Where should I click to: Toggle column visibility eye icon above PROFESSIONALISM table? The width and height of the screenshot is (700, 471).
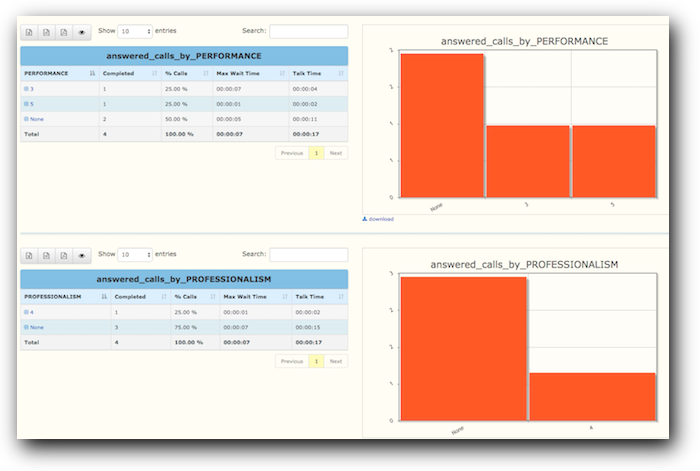click(82, 255)
